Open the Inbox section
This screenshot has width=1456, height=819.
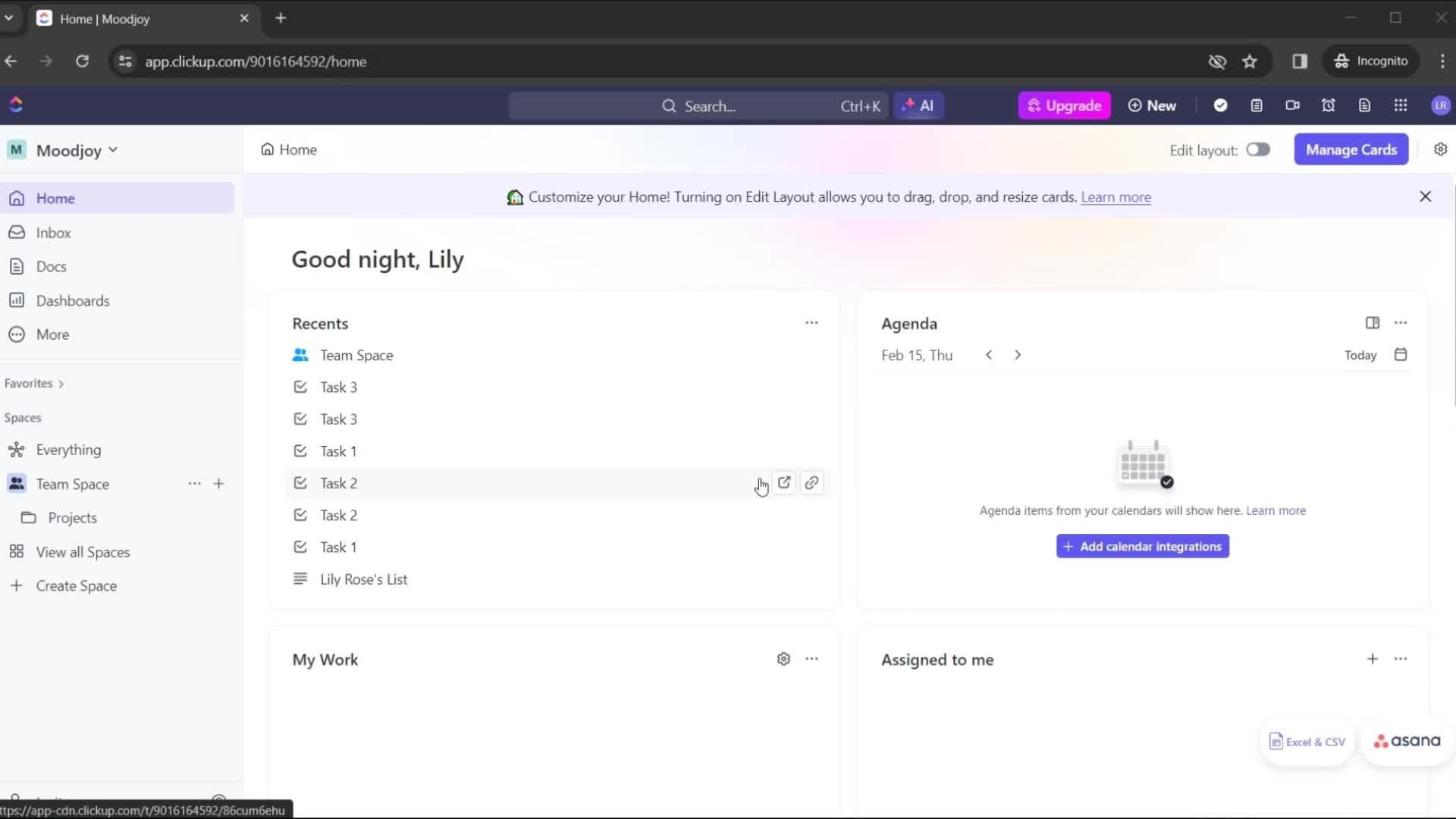(x=53, y=233)
